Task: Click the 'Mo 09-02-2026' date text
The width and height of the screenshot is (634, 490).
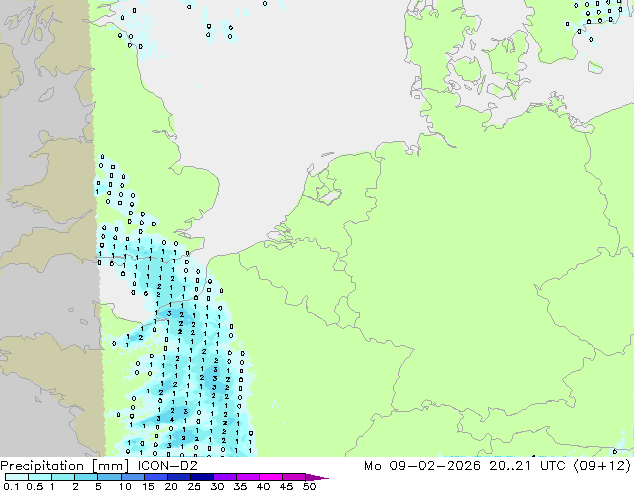Action: coord(422,466)
